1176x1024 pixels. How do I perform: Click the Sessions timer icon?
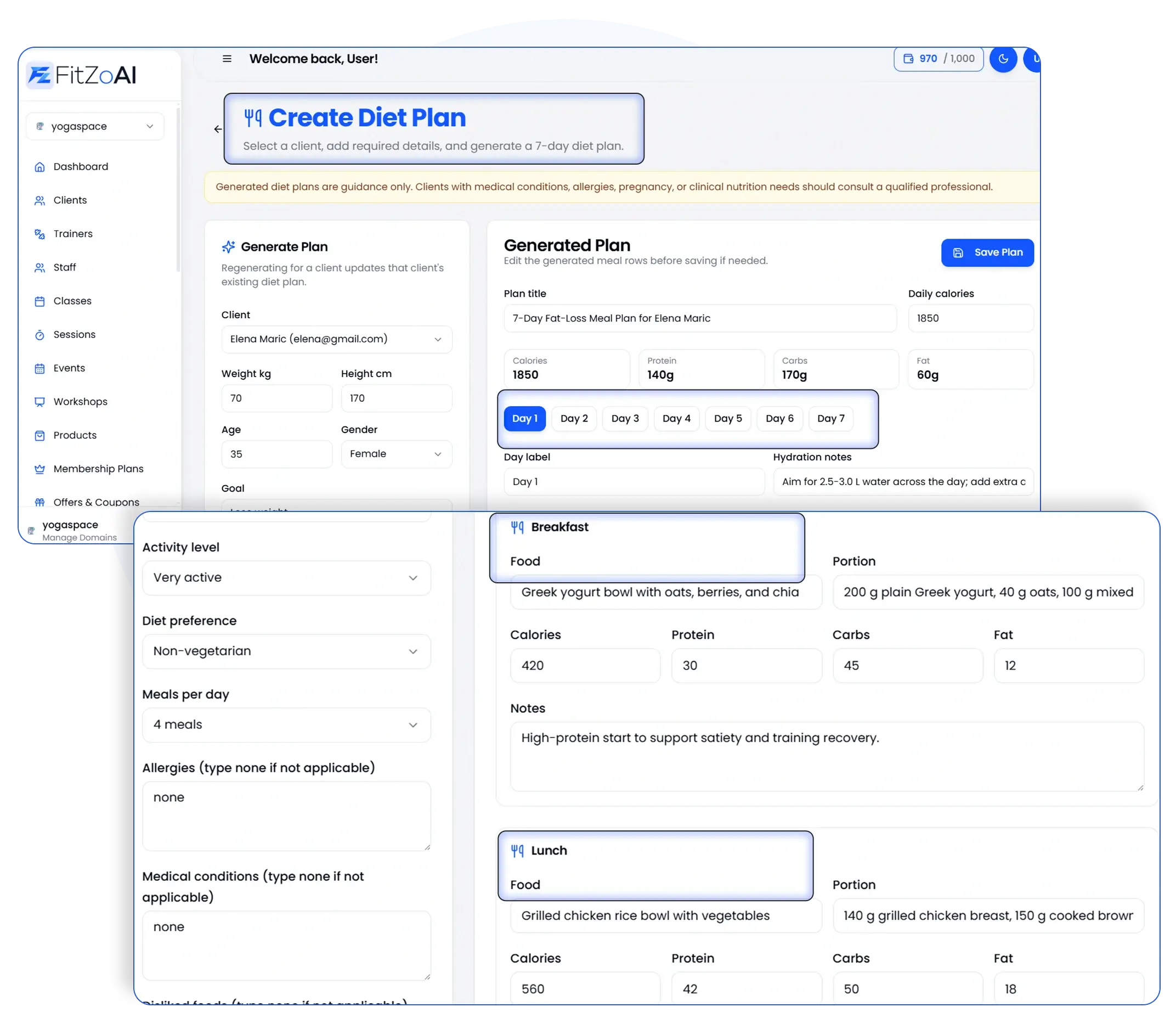point(39,335)
